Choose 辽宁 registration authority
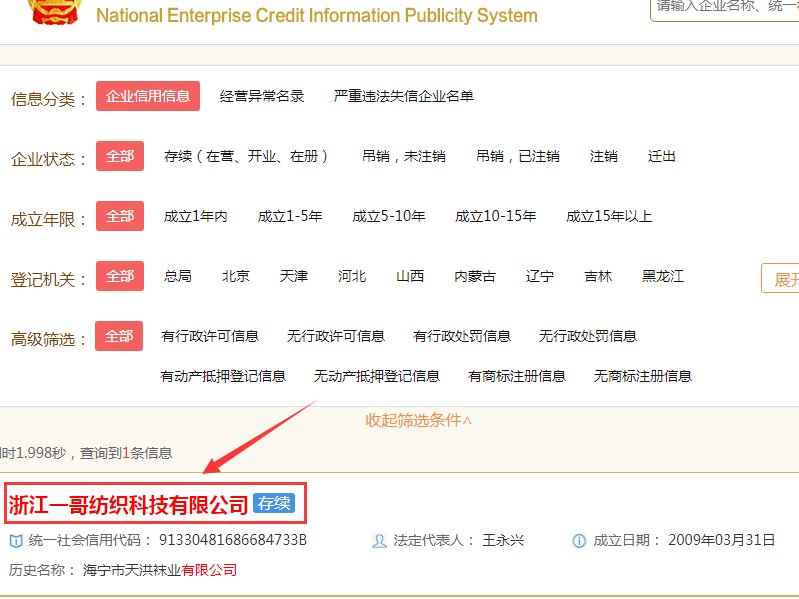The image size is (799, 599). click(x=540, y=276)
